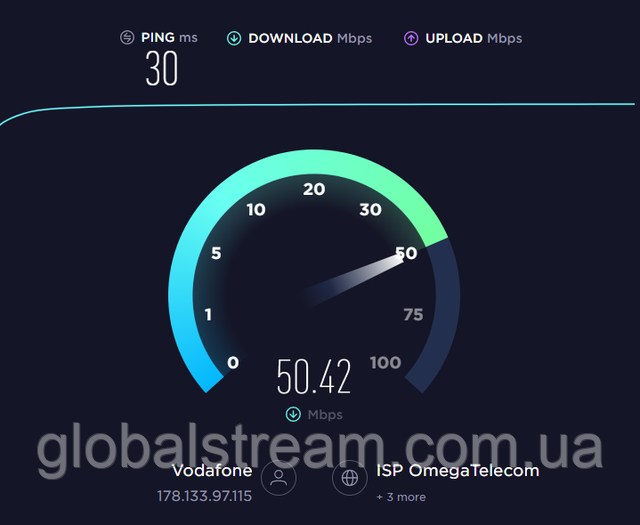
Task: Click the PING ms label
Action: pos(169,38)
